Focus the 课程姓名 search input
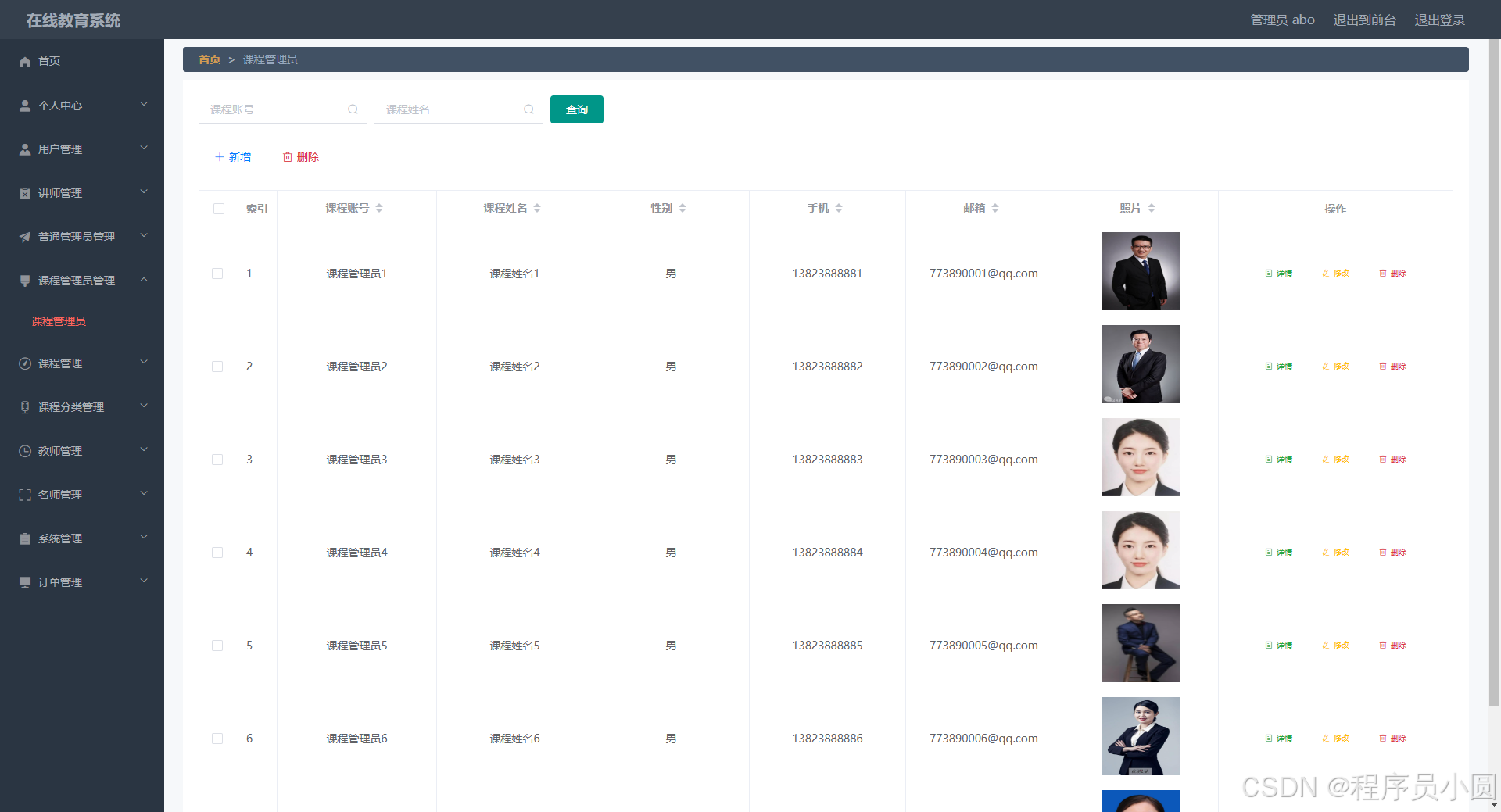Viewport: 1501px width, 812px height. (458, 109)
